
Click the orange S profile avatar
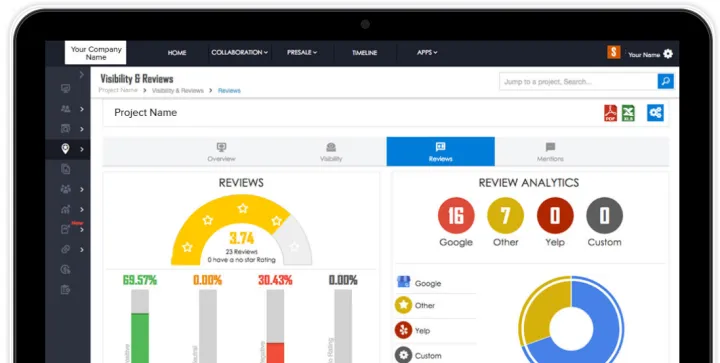tap(613, 52)
